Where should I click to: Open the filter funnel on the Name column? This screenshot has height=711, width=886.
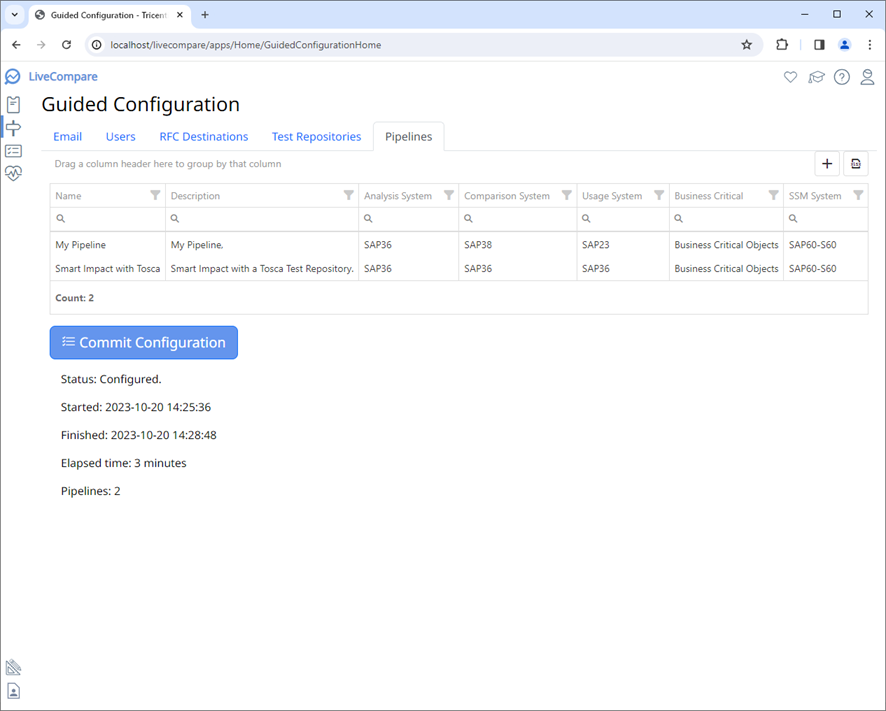coord(157,195)
